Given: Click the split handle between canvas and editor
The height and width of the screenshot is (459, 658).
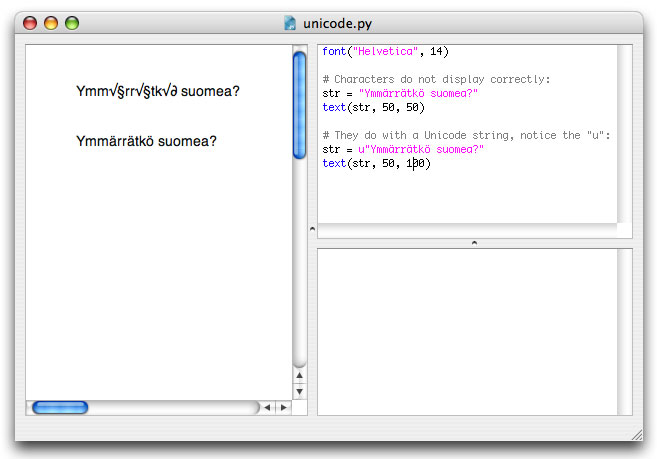Looking at the screenshot, I should click(x=312, y=229).
